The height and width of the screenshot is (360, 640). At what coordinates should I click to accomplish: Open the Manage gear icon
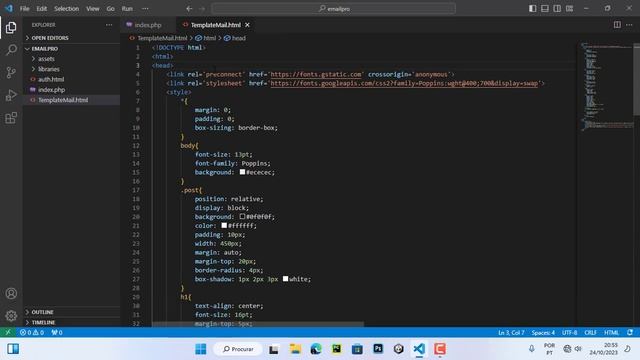click(11, 316)
